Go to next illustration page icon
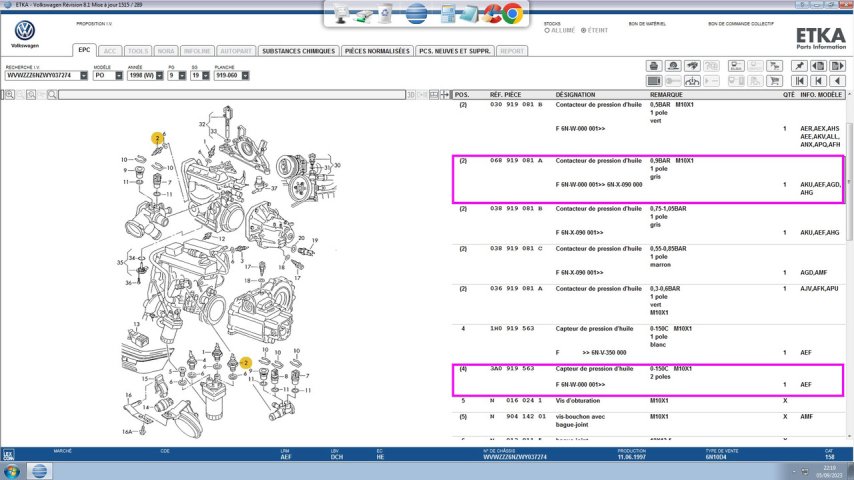 click(x=837, y=66)
